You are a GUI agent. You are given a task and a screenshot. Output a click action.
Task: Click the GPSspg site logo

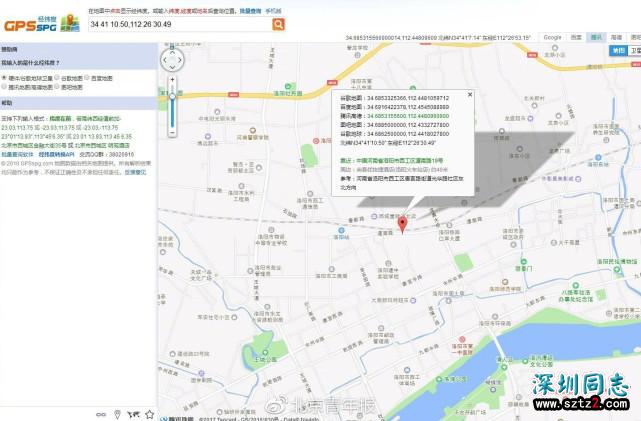(42, 24)
